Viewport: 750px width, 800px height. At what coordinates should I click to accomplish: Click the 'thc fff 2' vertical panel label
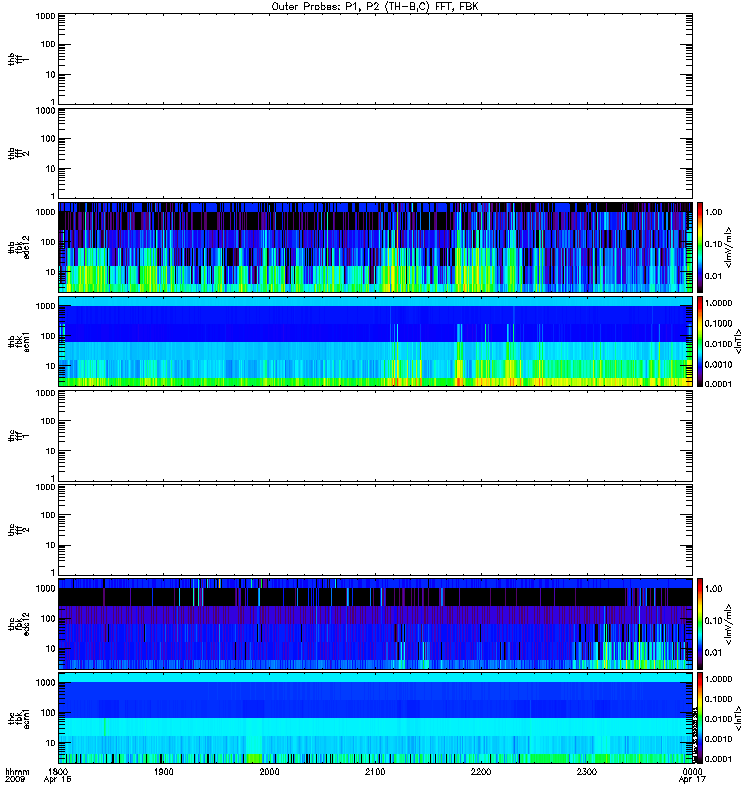[18, 530]
